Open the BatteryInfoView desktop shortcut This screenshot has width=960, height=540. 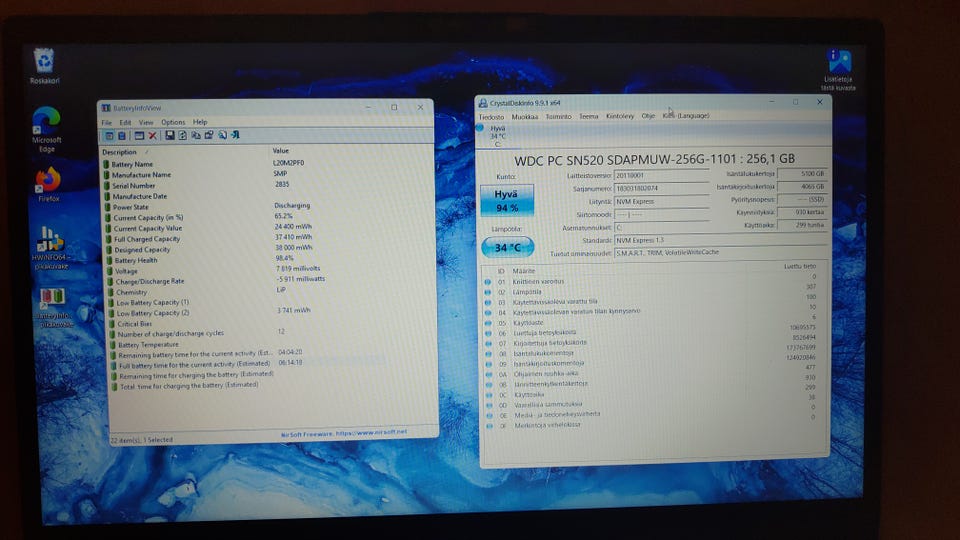pos(53,308)
